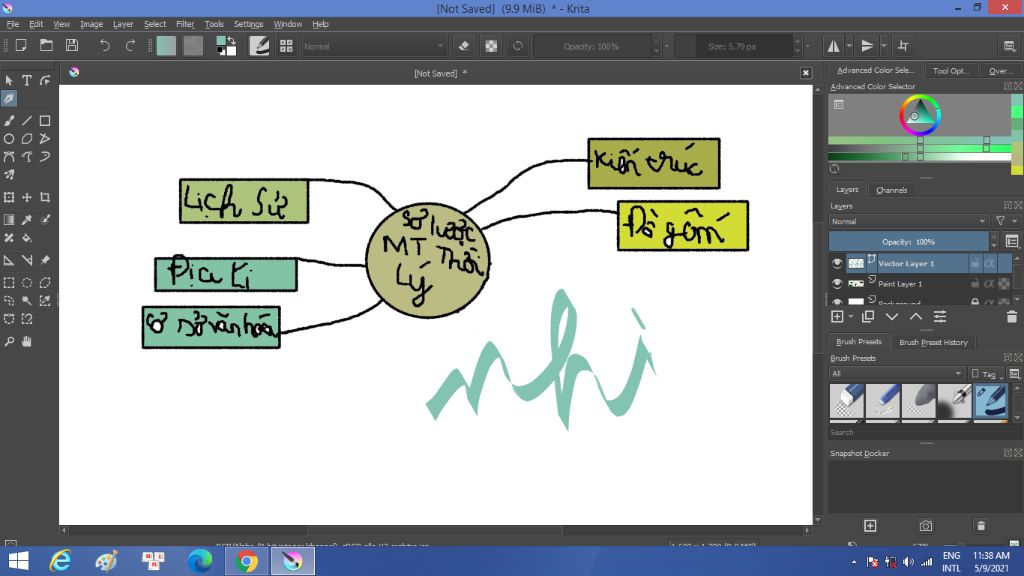1024x576 pixels.
Task: Select the Gradient tool
Action: (x=9, y=219)
